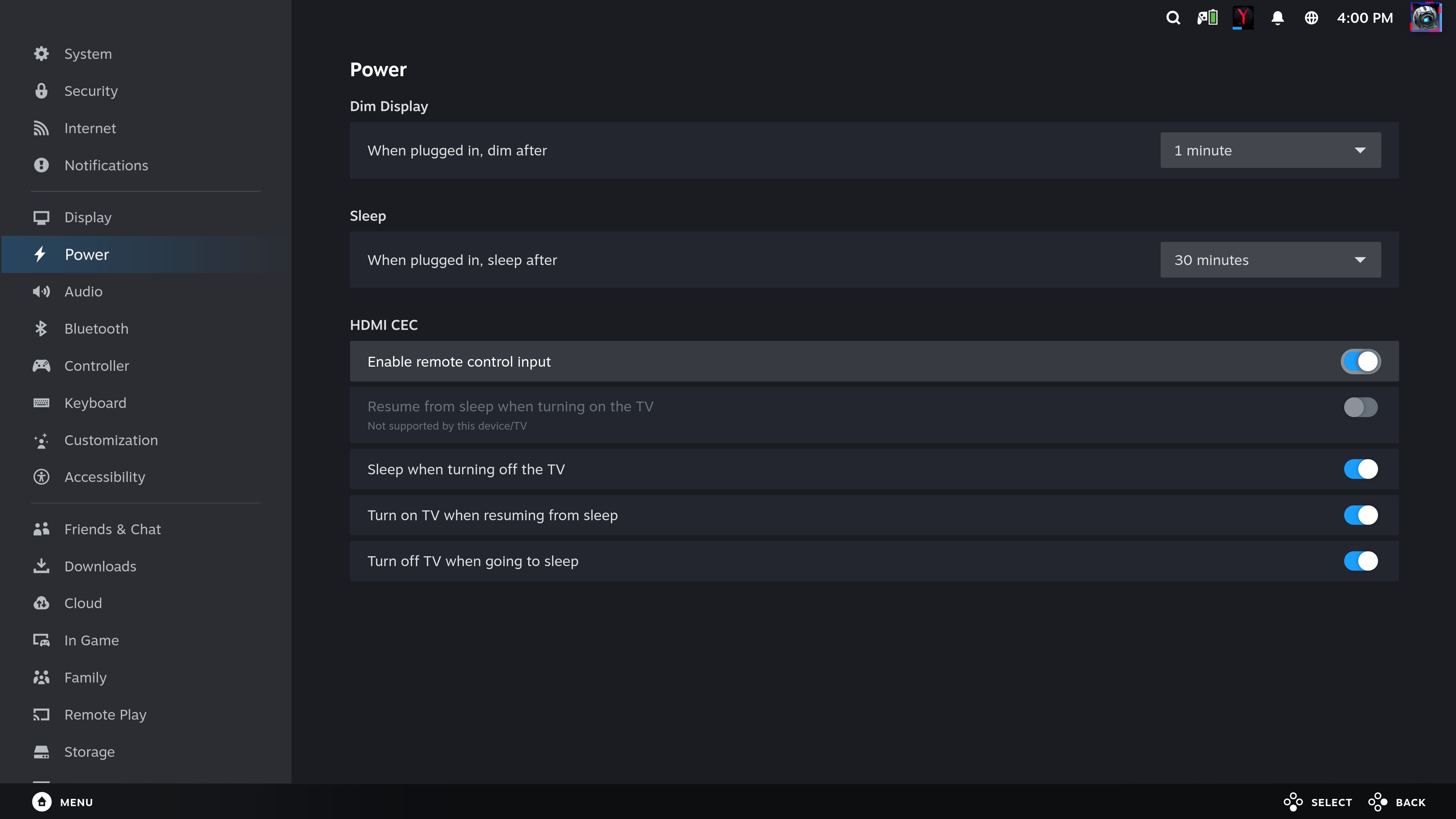Expand the sleep after 30 minutes dropdown

pyautogui.click(x=1270, y=260)
